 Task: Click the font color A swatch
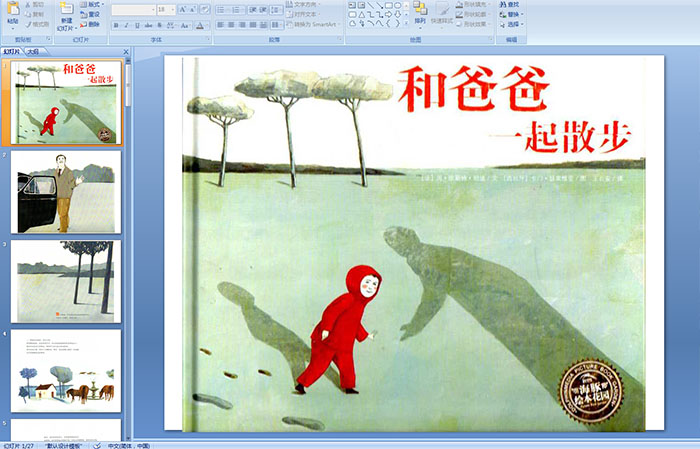click(200, 25)
